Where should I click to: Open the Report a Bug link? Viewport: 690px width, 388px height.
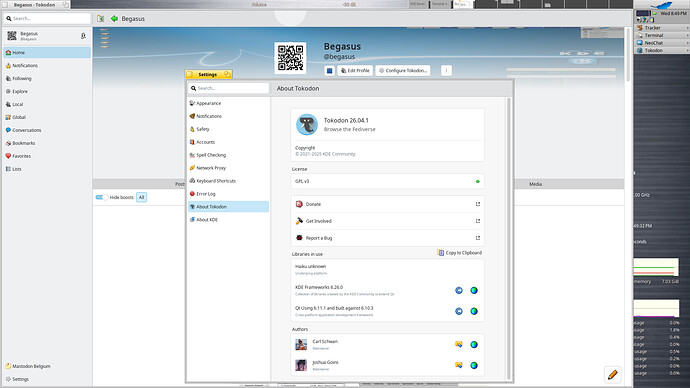coord(387,238)
